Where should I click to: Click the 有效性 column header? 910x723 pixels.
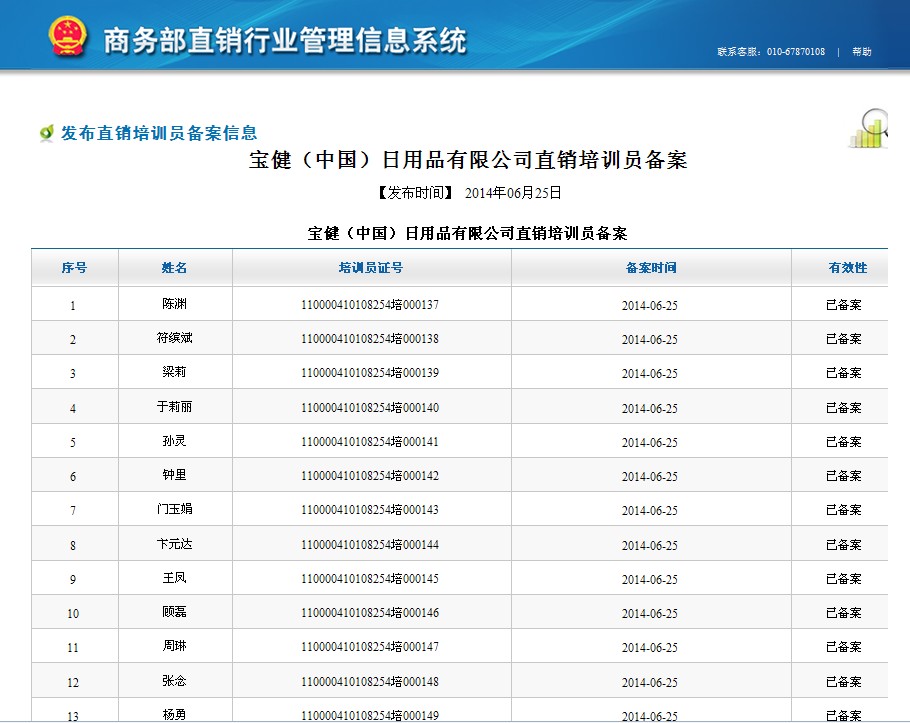coord(847,268)
